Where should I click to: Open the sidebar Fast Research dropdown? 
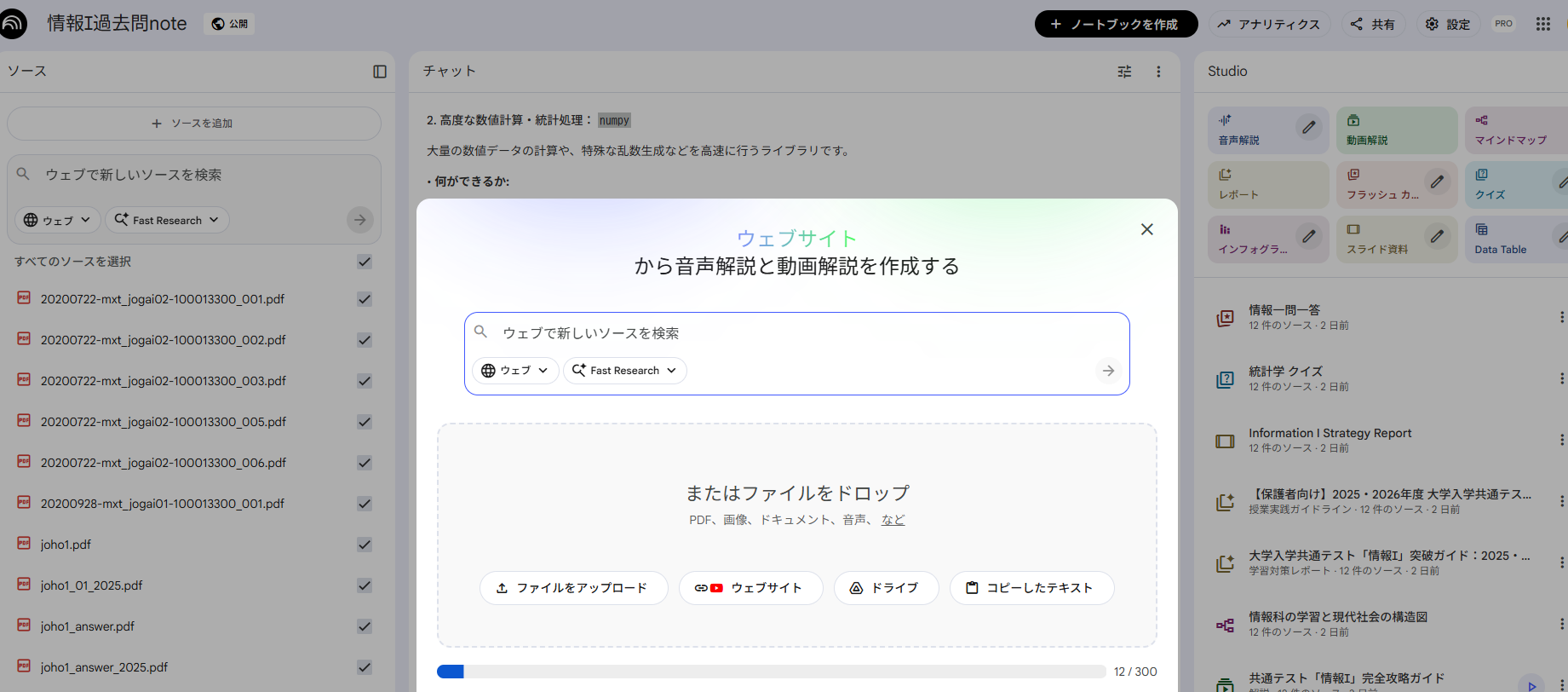(167, 220)
